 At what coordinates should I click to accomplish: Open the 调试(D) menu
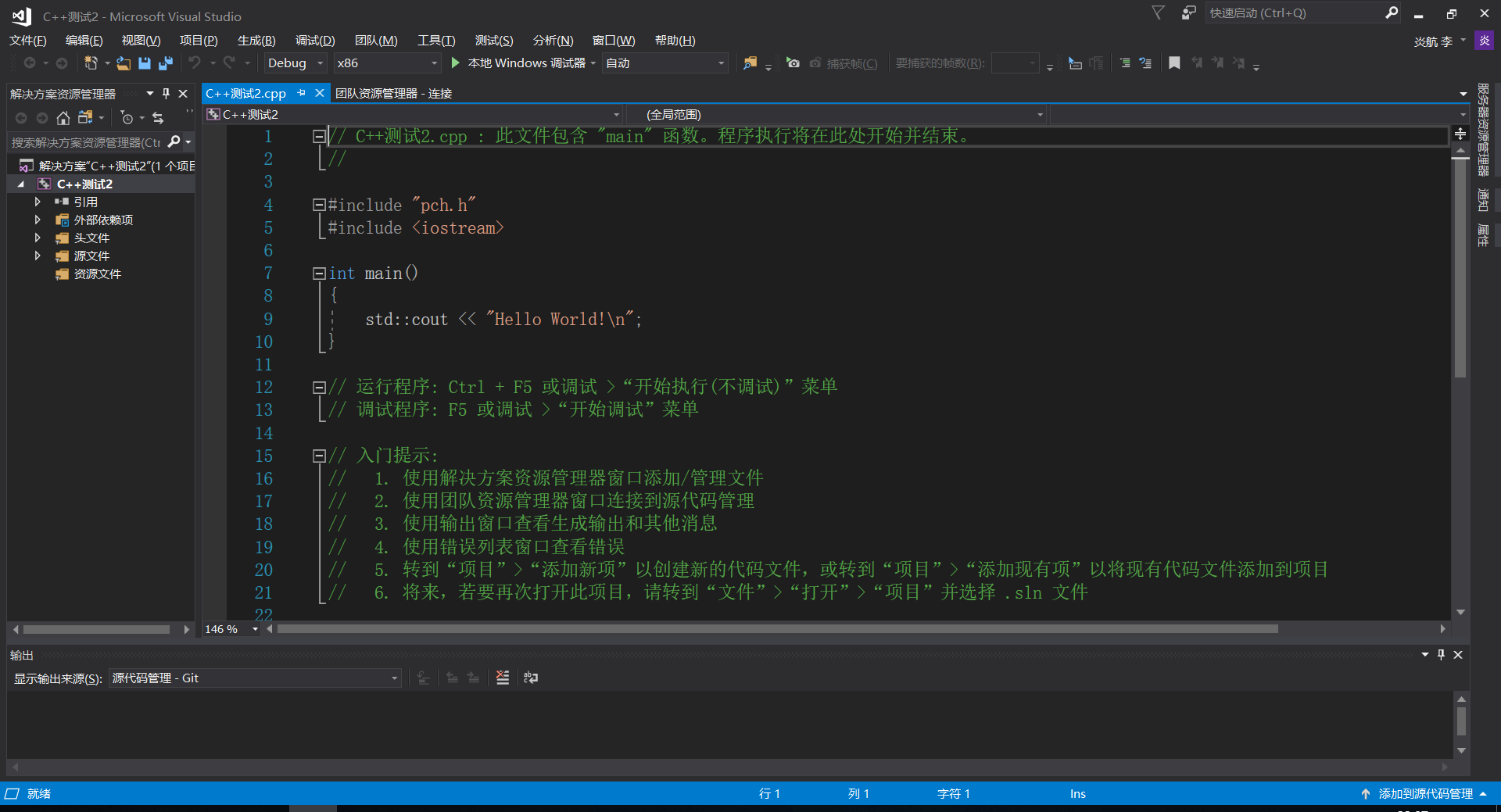point(315,41)
